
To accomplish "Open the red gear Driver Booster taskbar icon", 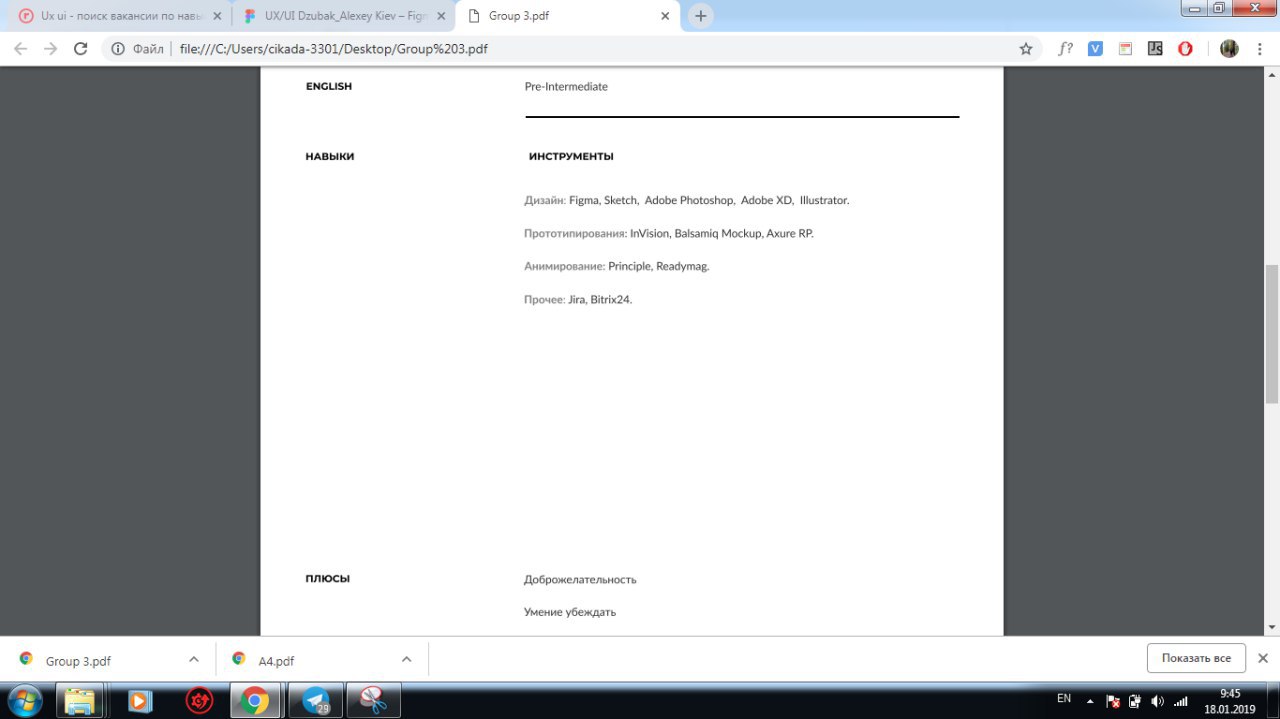I will pyautogui.click(x=201, y=700).
